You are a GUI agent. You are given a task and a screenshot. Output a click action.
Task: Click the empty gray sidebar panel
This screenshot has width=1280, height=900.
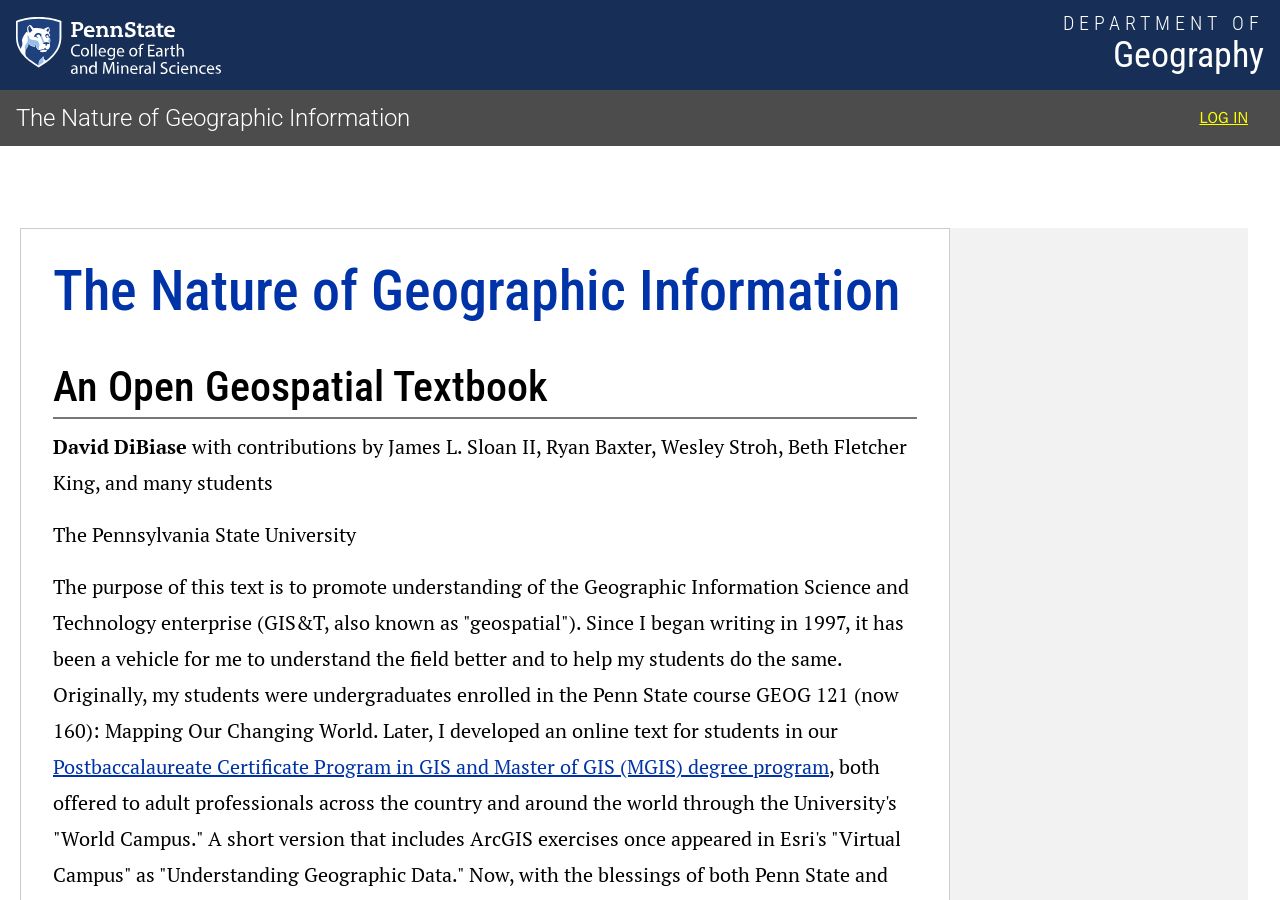point(1098,564)
